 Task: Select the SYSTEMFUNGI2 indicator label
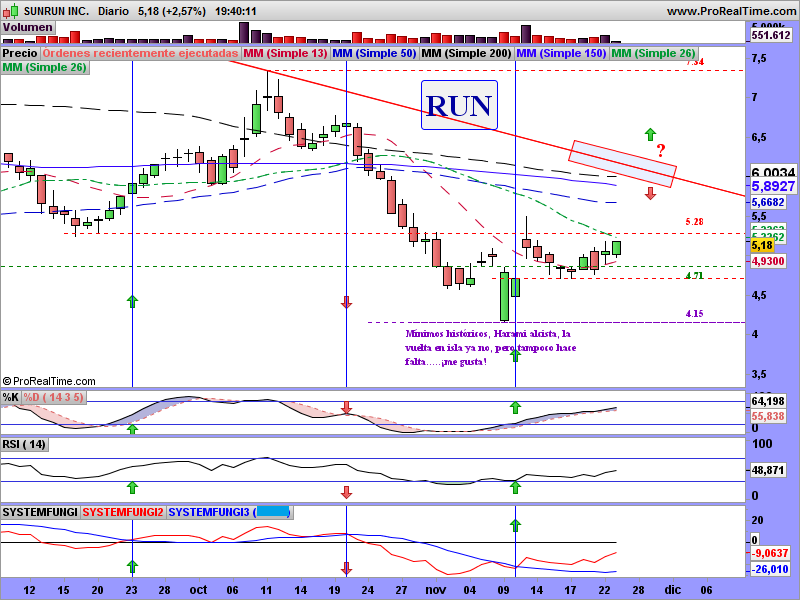[123, 512]
